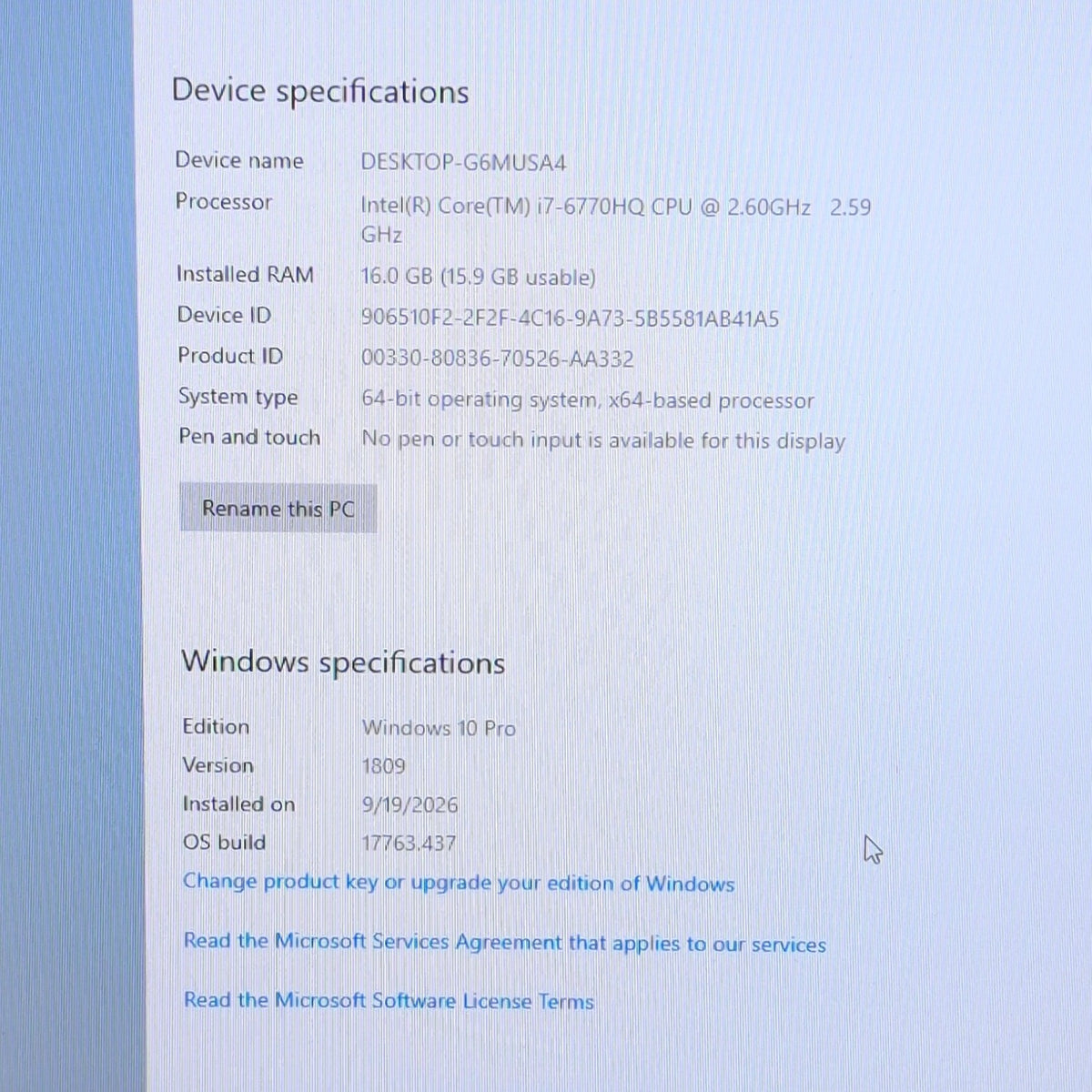Viewport: 1092px width, 1092px height.
Task: Click the Product ID label
Action: [230, 356]
